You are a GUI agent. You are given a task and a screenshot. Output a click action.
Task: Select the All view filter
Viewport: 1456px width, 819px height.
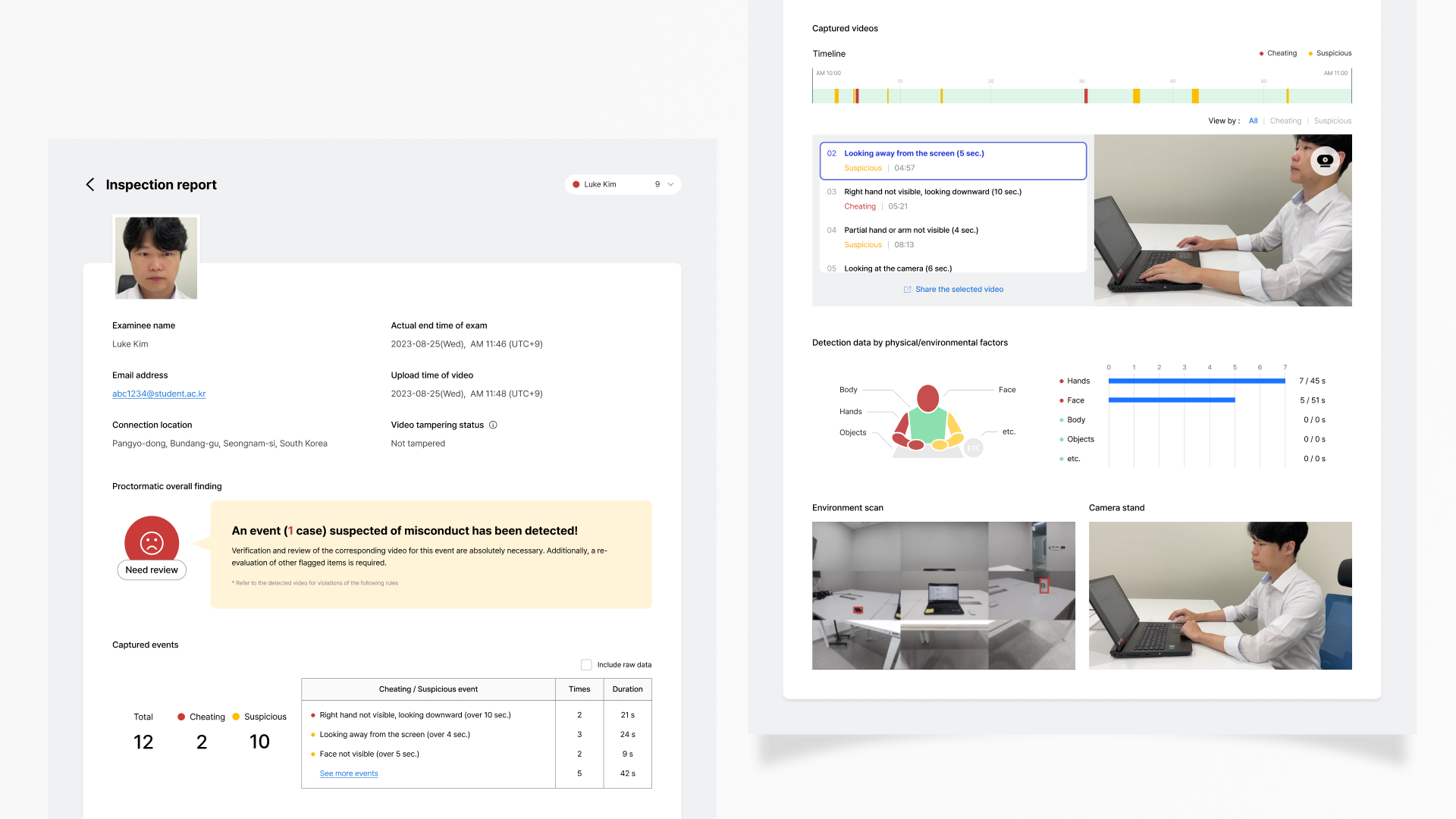click(x=1253, y=121)
